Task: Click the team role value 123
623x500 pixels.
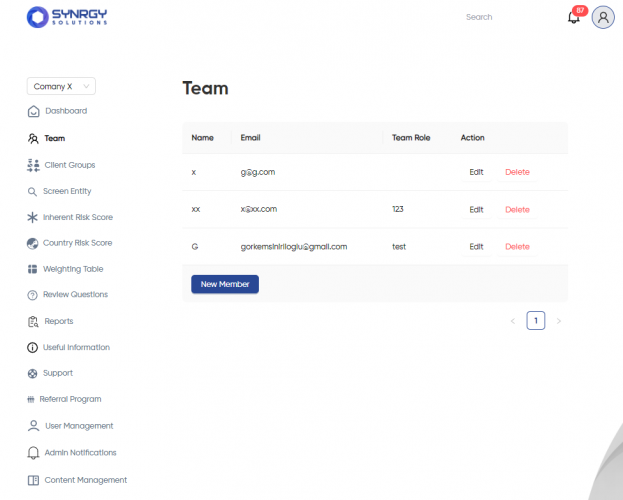Action: point(397,209)
